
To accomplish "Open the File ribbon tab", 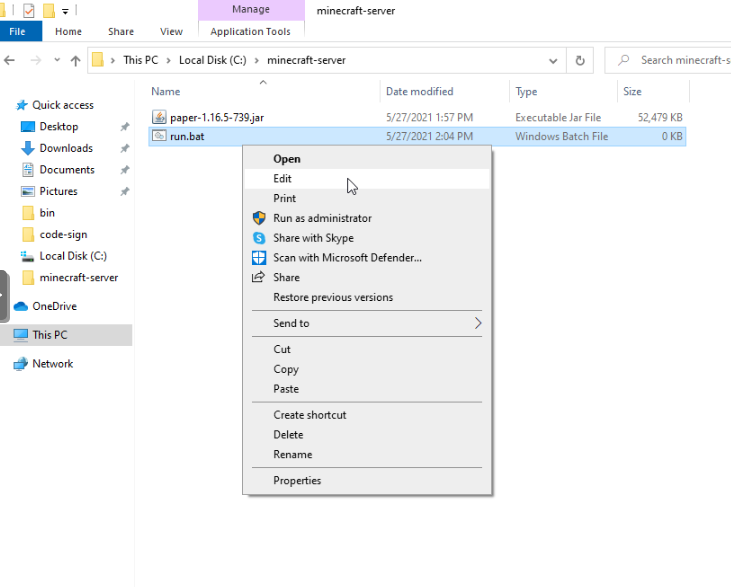I will [17, 32].
